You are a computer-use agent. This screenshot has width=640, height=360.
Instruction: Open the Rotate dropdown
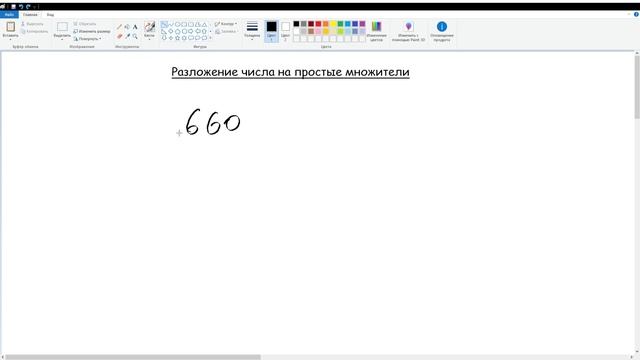[87, 39]
